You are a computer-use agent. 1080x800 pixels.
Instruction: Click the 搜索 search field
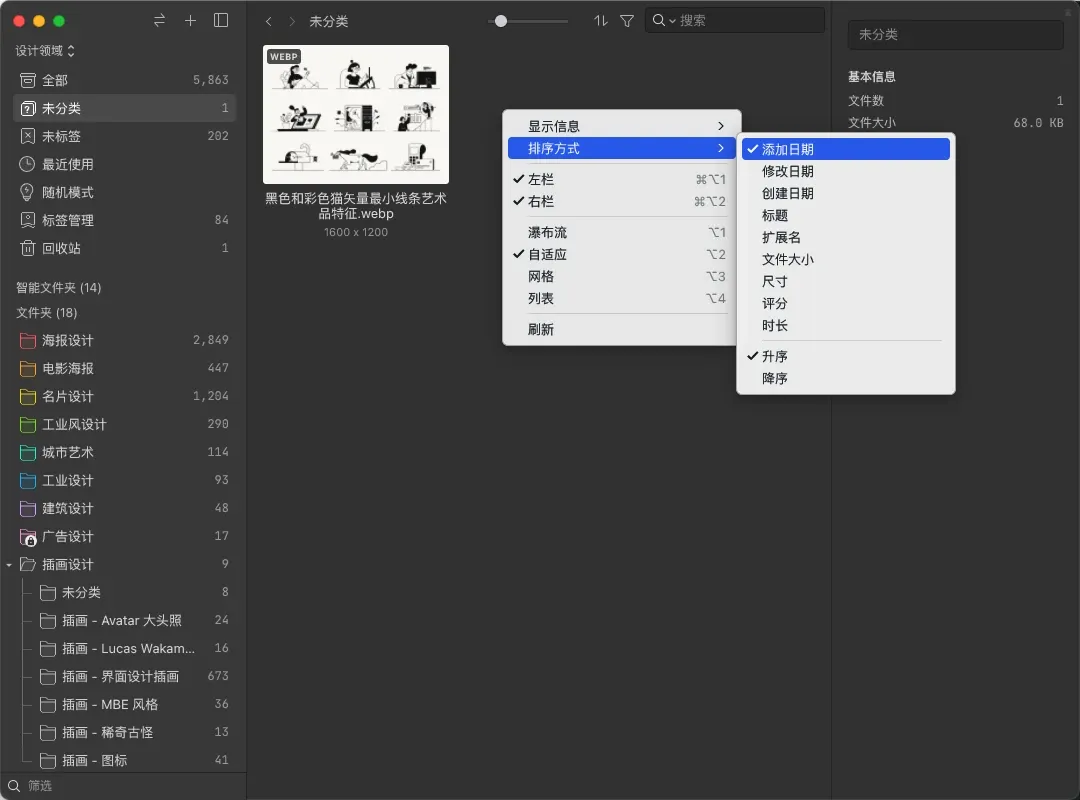[x=734, y=21]
